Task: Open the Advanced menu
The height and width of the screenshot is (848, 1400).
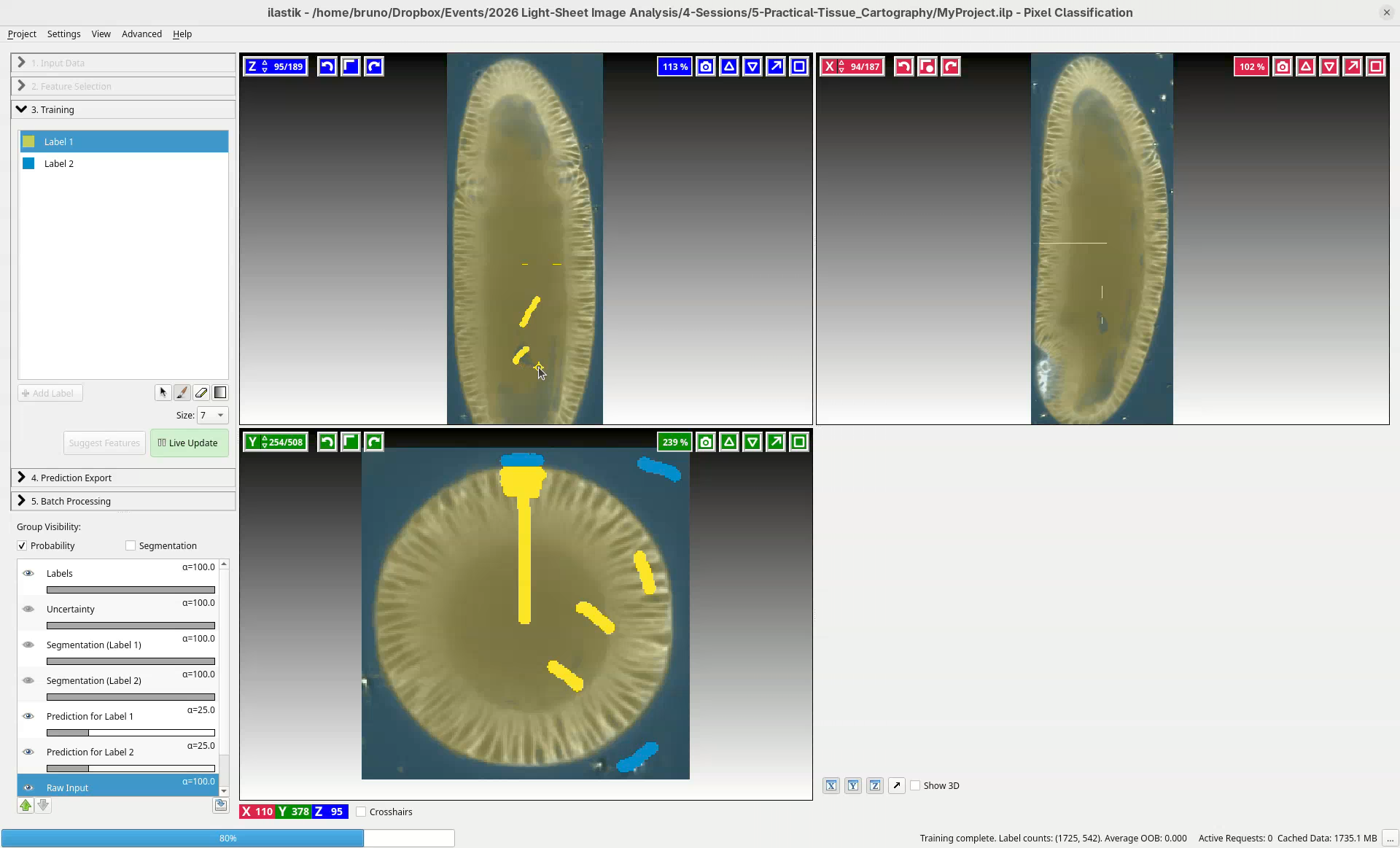Action: pos(141,34)
